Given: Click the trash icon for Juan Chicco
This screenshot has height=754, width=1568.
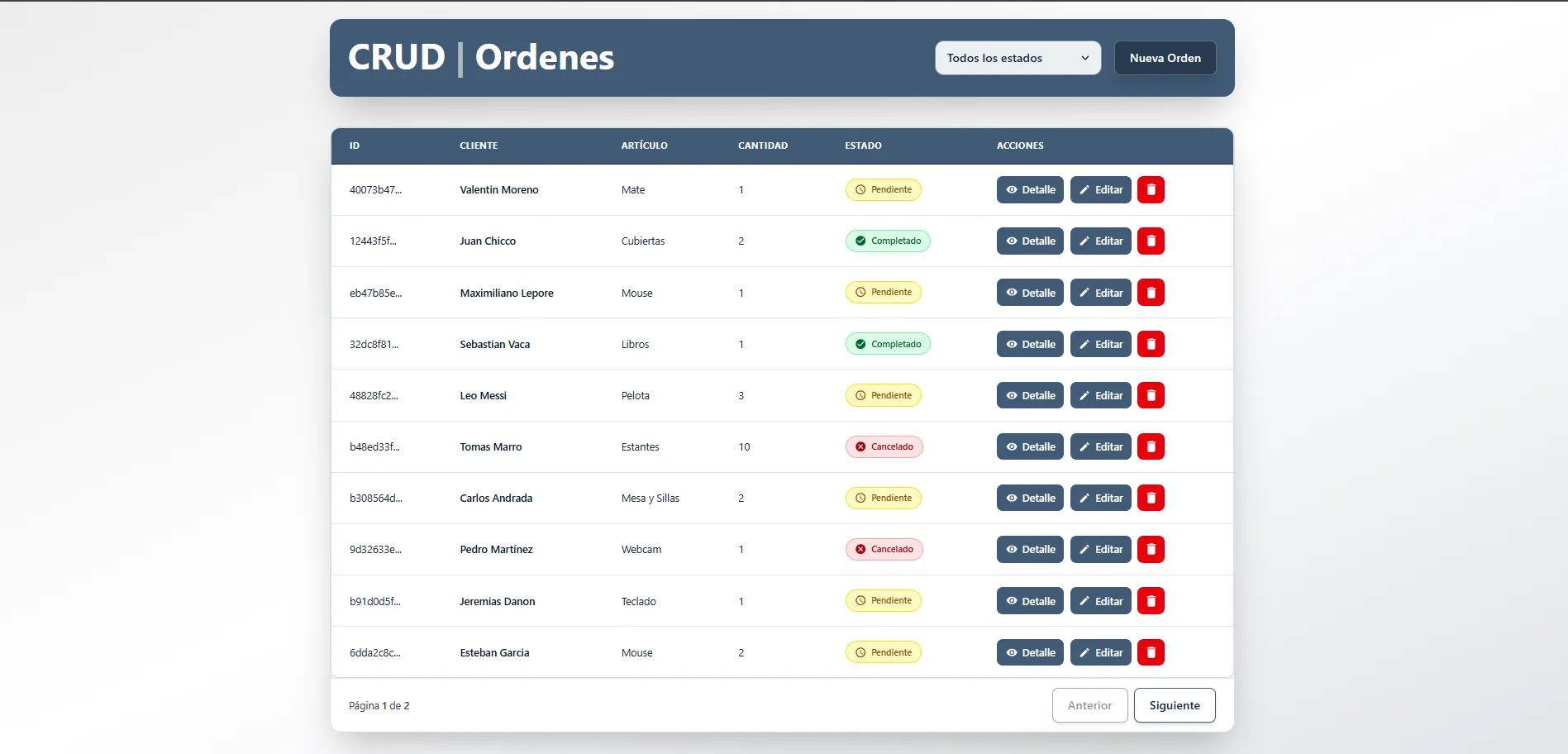Looking at the screenshot, I should [x=1151, y=241].
